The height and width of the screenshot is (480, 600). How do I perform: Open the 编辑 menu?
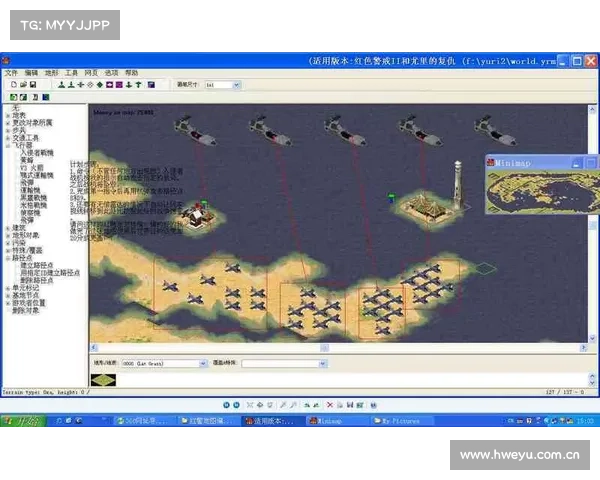[x=31, y=73]
